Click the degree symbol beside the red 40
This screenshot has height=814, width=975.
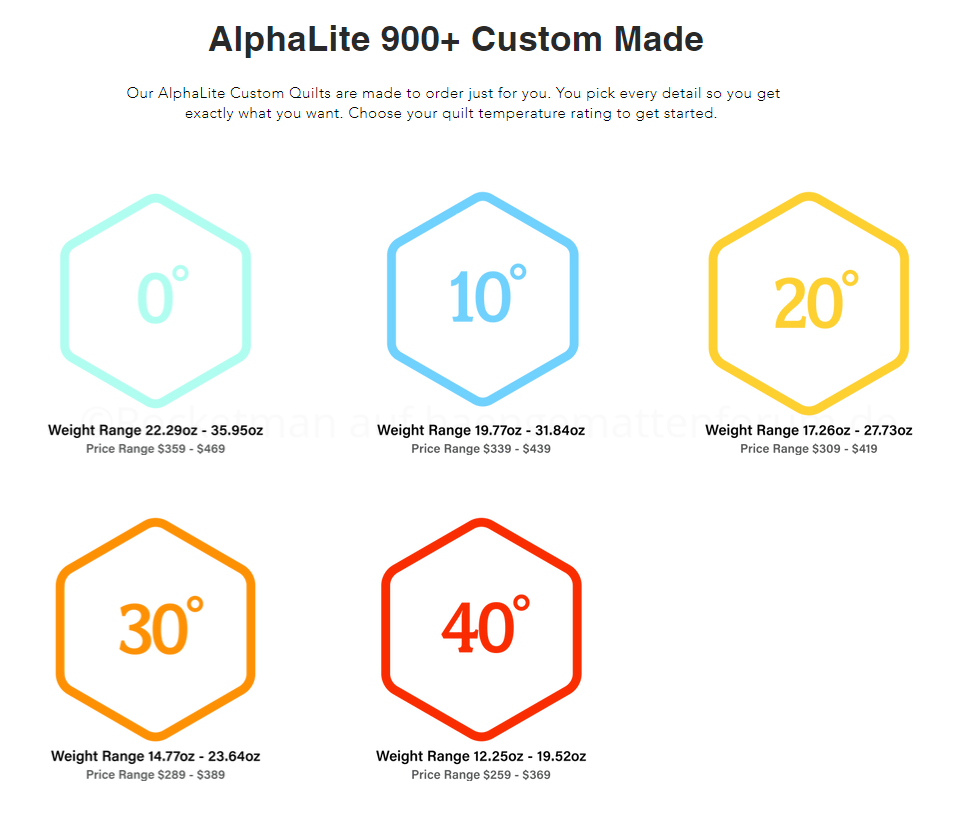click(521, 603)
